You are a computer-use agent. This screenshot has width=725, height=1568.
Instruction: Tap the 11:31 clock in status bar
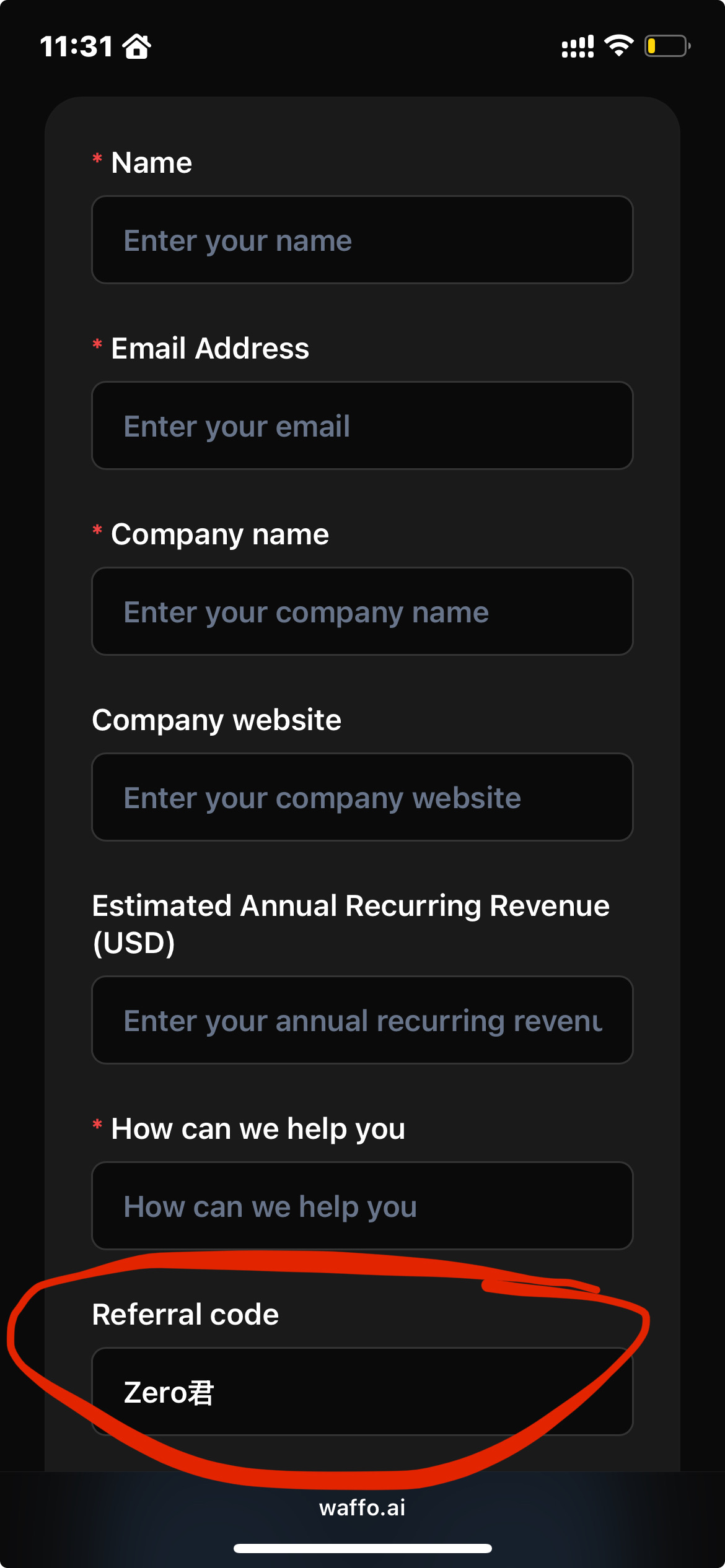77,46
